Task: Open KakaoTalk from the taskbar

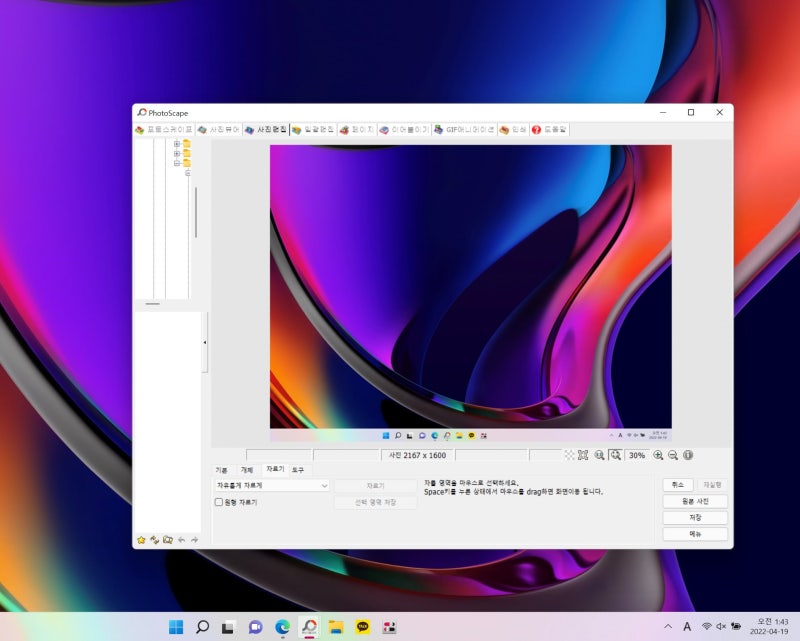Action: tap(363, 627)
